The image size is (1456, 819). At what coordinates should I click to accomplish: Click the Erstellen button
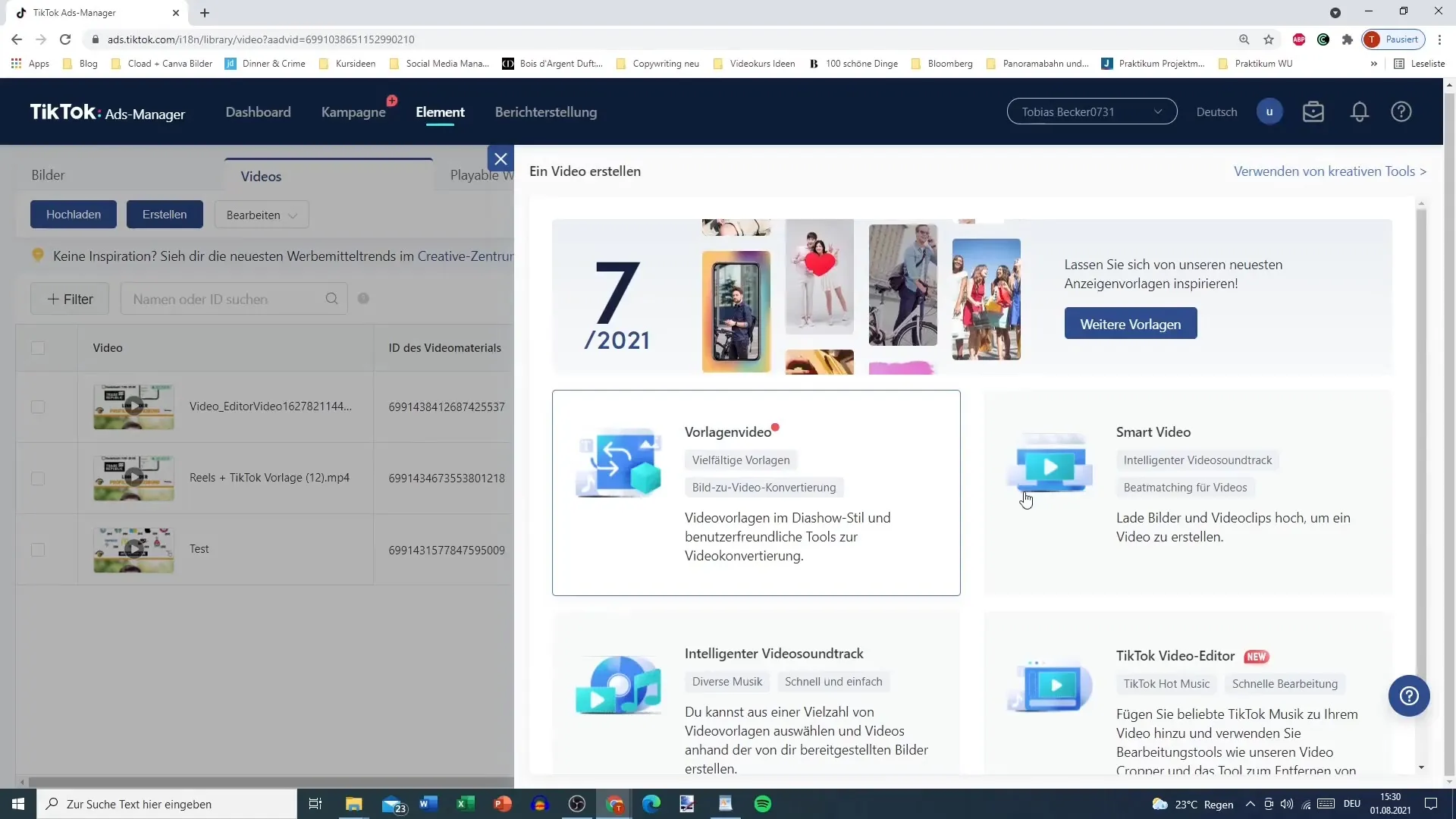(165, 215)
